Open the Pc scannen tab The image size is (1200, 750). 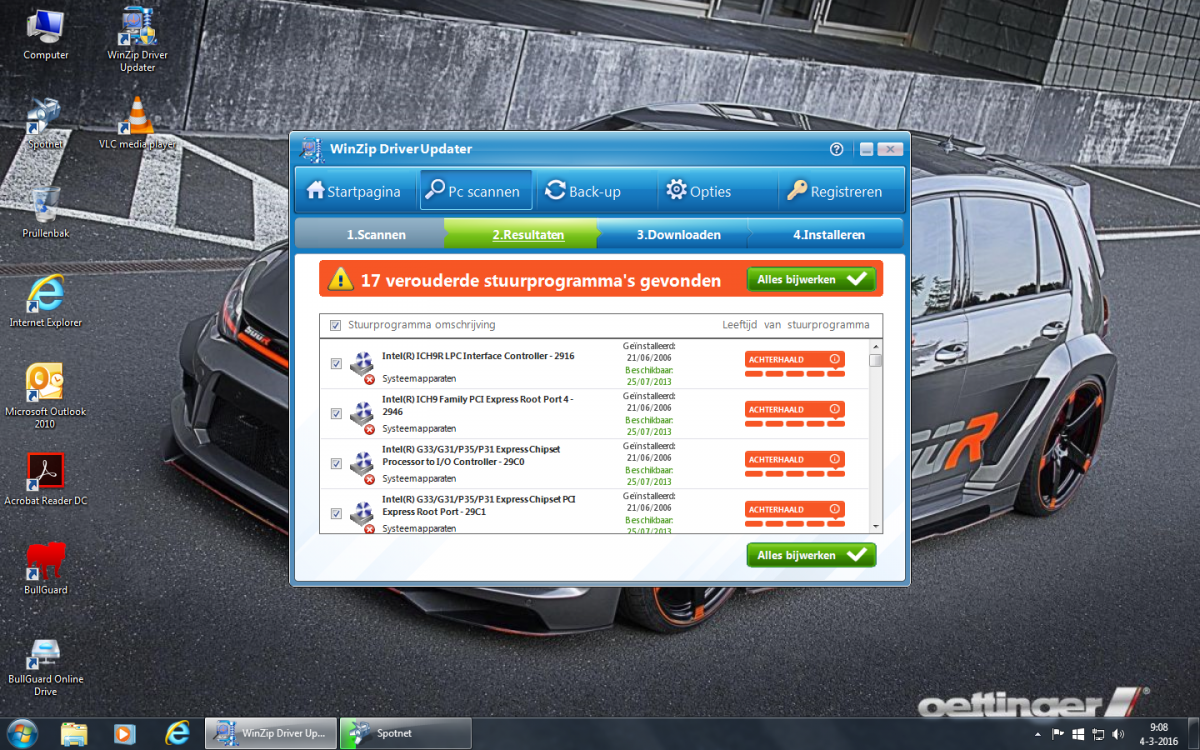click(x=476, y=191)
